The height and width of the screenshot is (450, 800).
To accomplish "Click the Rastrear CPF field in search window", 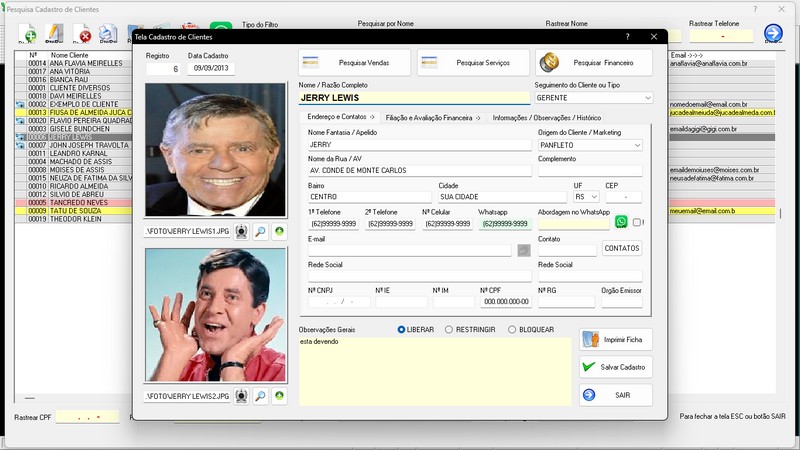I will pyautogui.click(x=87, y=417).
